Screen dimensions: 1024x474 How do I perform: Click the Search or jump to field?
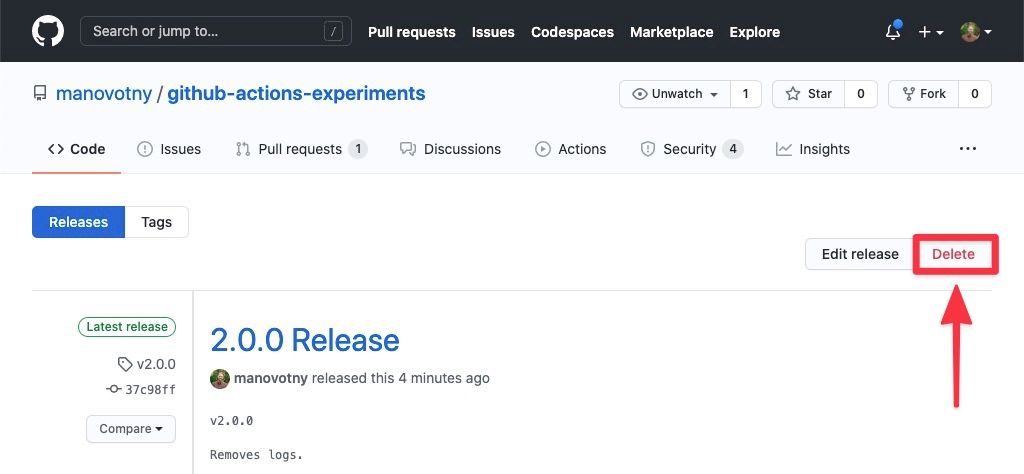point(216,31)
